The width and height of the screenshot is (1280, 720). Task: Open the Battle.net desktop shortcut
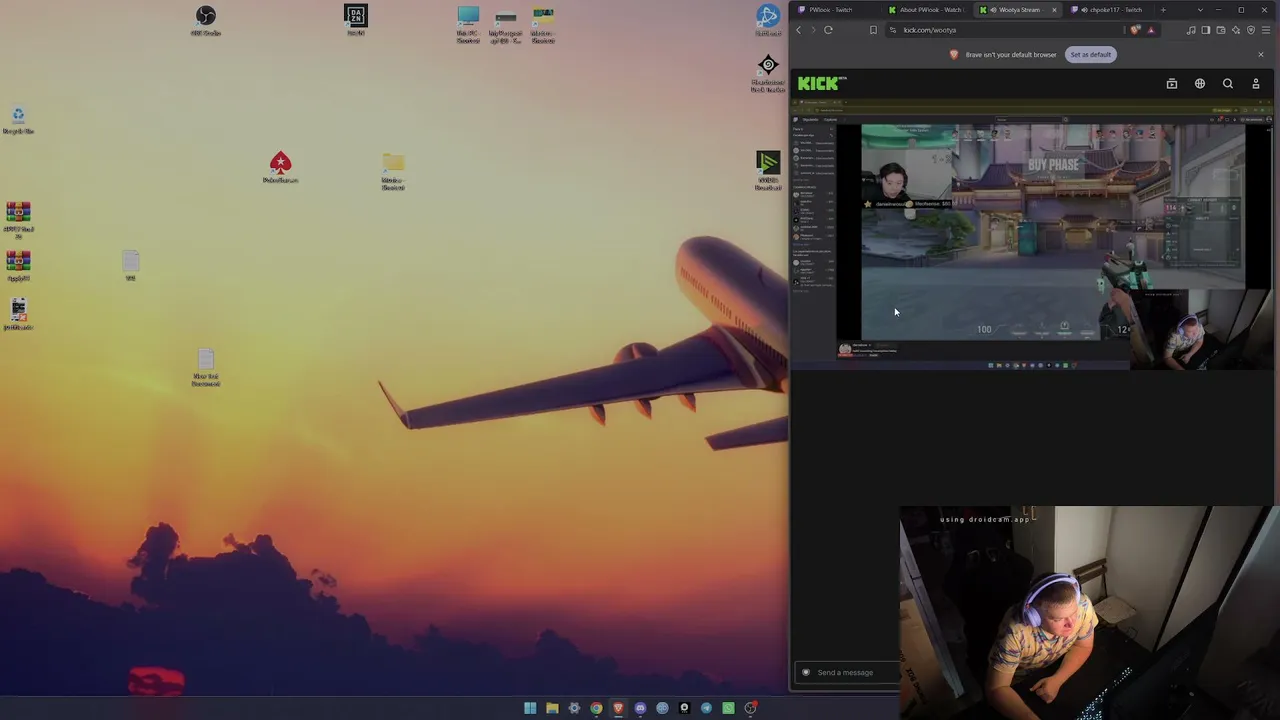point(768,20)
